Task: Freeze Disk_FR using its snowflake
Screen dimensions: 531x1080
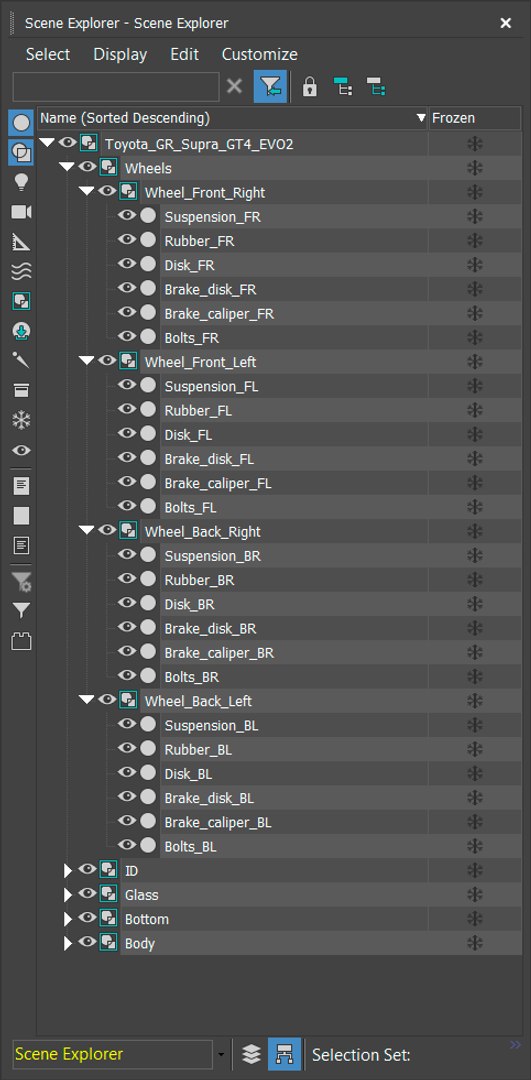Action: (x=475, y=265)
